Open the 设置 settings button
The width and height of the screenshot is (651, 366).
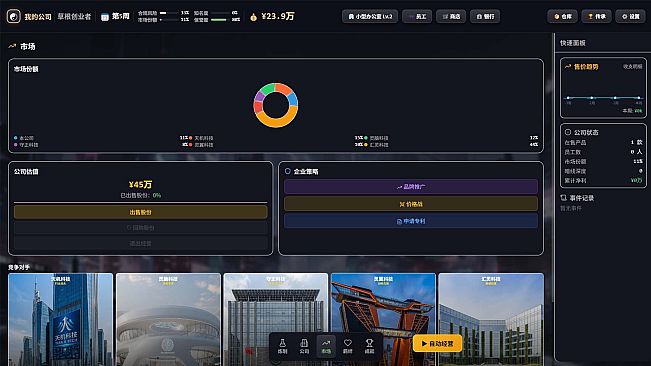click(x=630, y=17)
